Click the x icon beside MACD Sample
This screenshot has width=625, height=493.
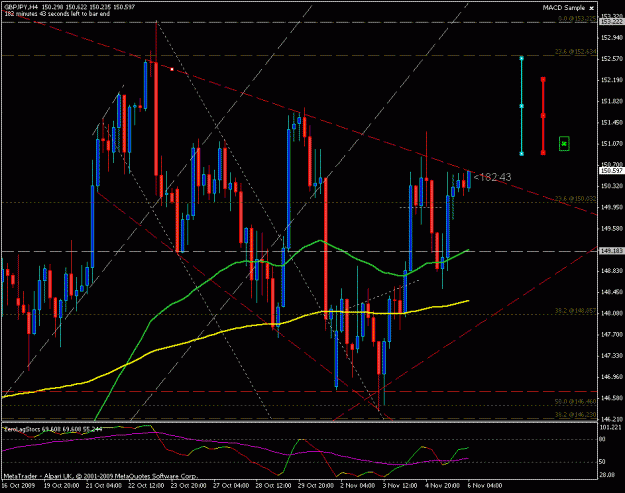(x=592, y=8)
